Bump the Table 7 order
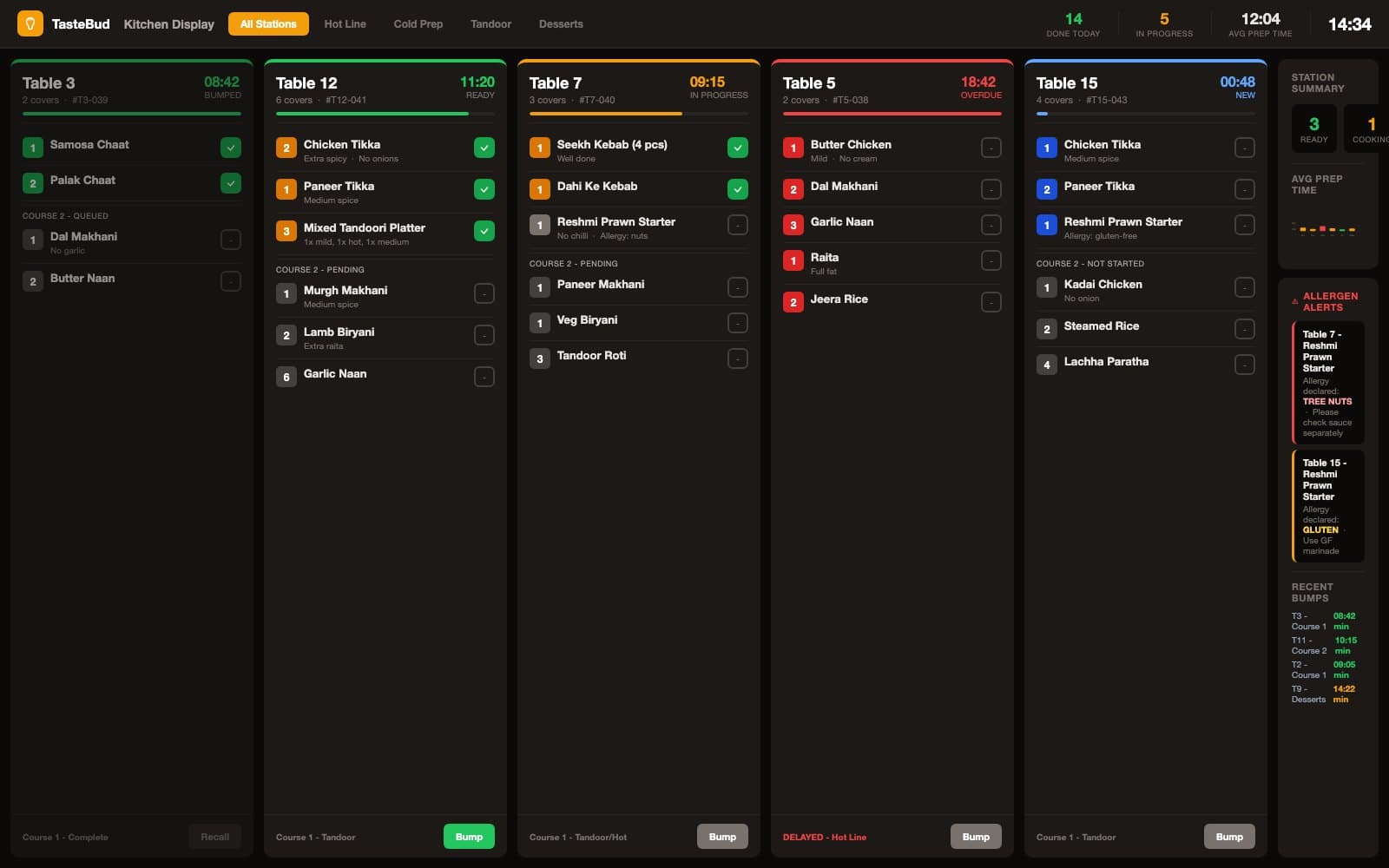The image size is (1389, 868). 722,837
